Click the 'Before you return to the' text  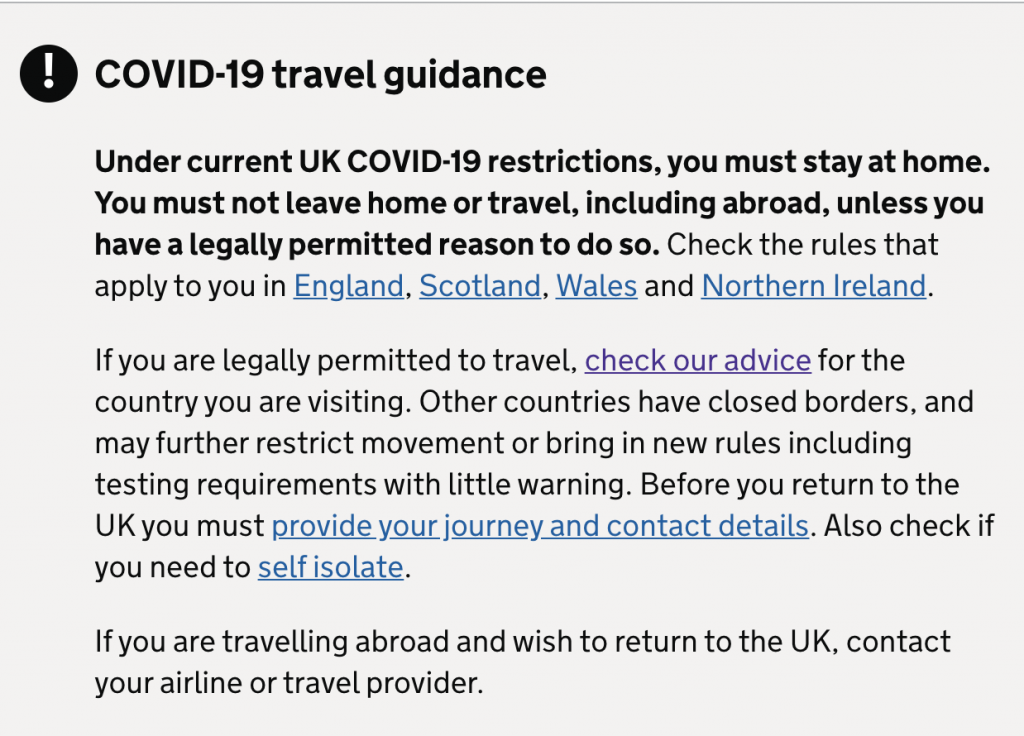point(799,485)
